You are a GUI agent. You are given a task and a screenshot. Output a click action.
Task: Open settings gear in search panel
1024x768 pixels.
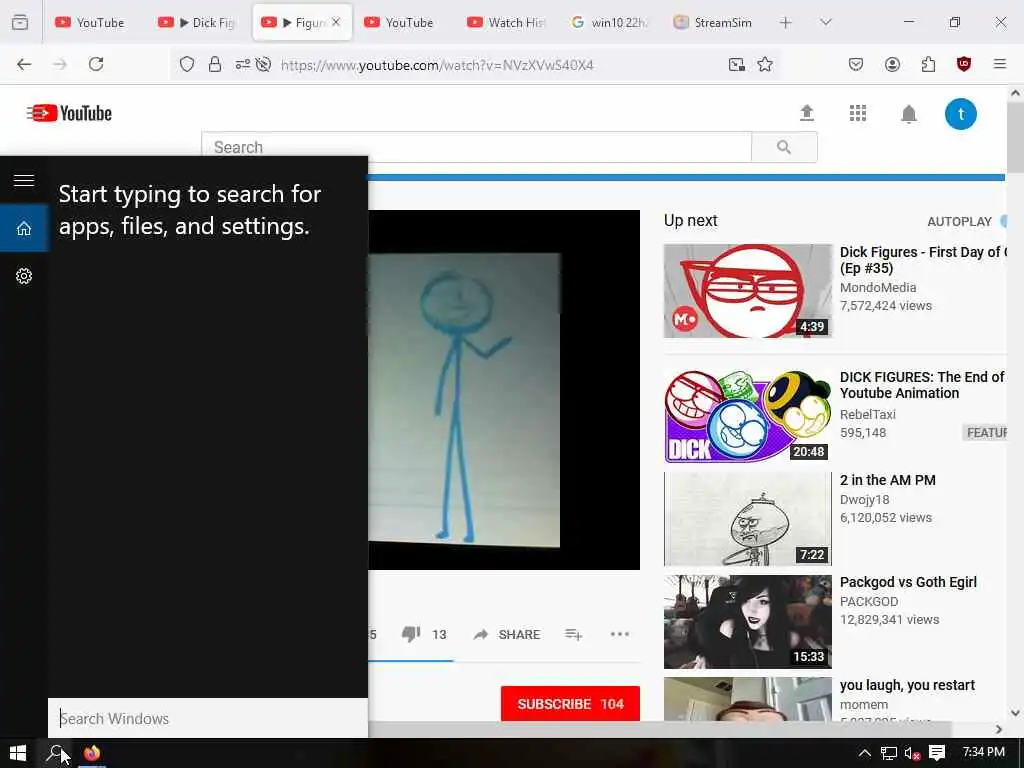[x=24, y=276]
